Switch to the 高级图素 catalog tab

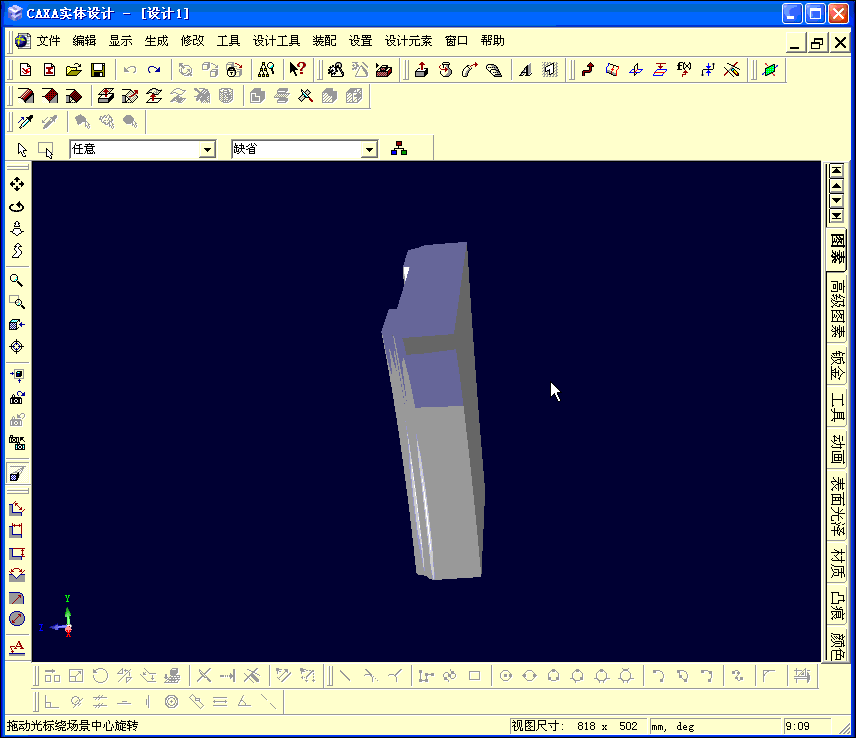837,308
